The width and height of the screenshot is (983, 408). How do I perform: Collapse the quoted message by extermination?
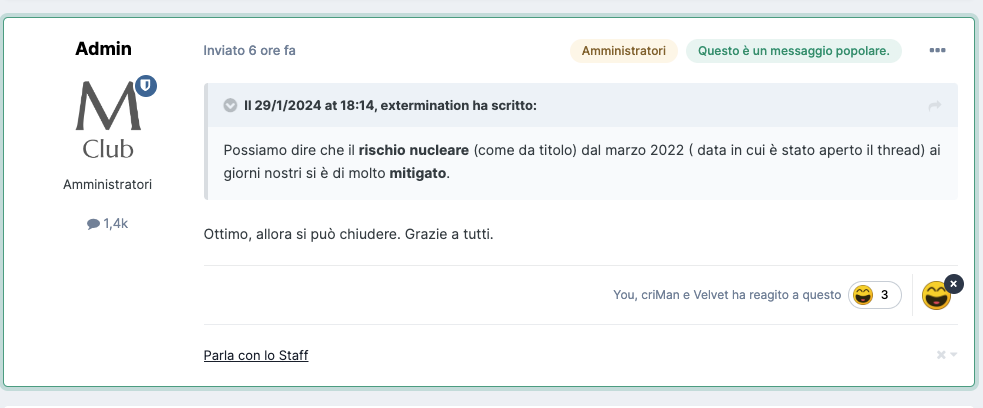point(230,105)
